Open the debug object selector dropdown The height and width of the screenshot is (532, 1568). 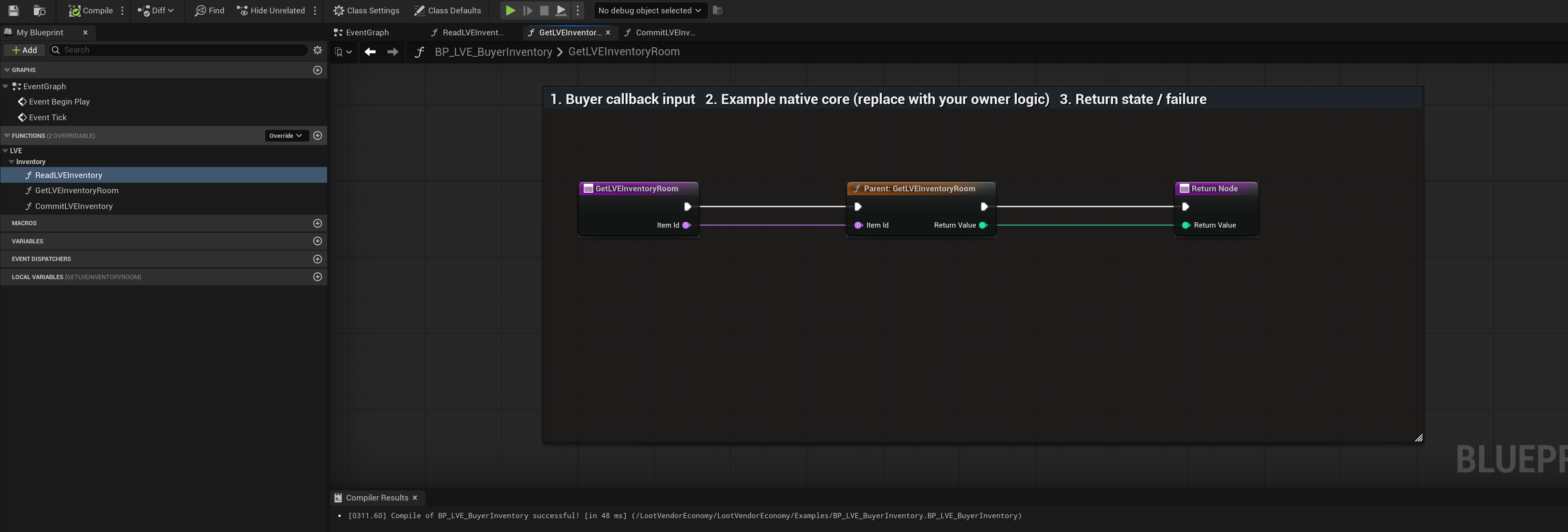tap(650, 10)
